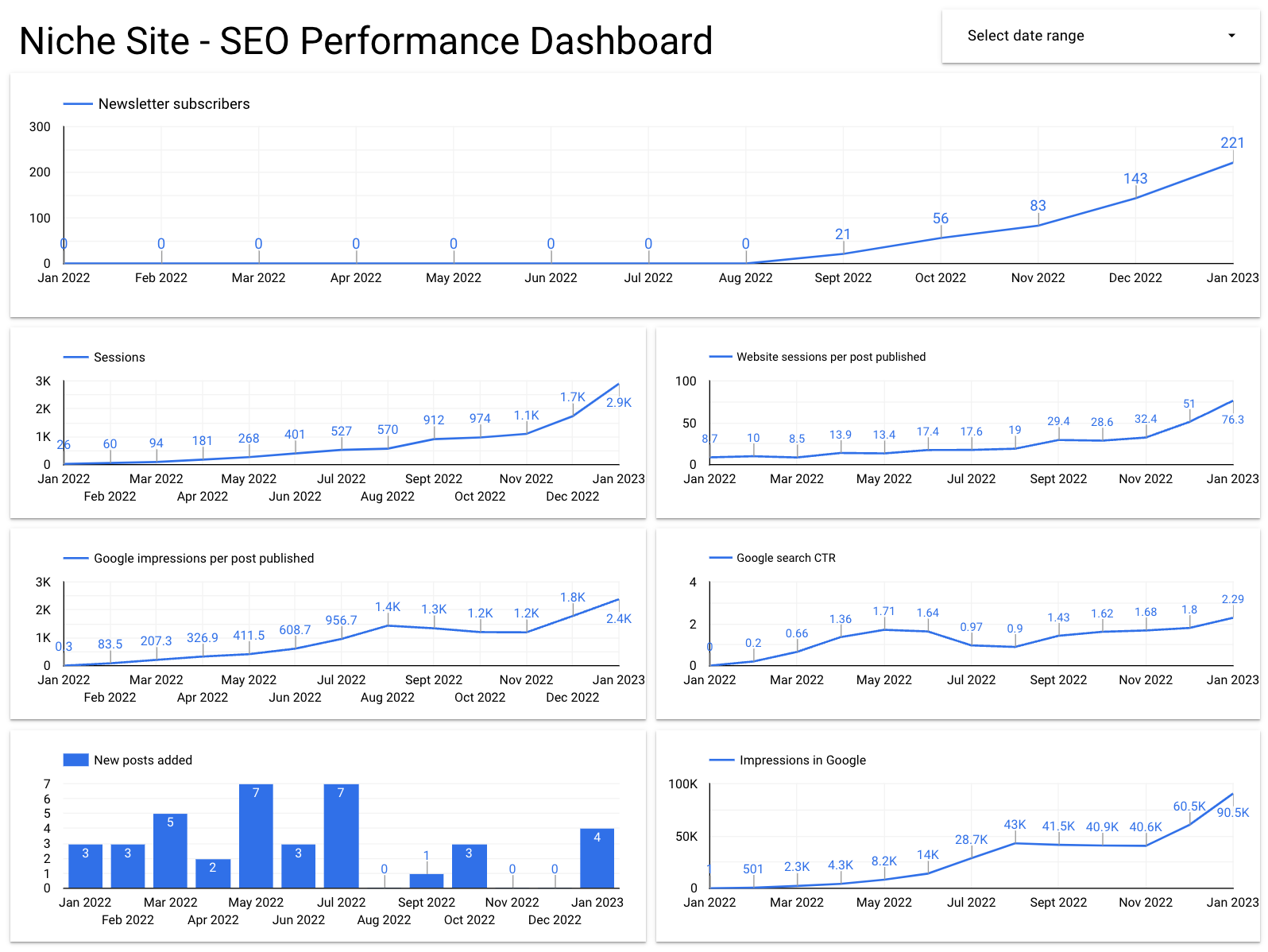Click the Feb 2022 bar in New posts chart
The image size is (1268, 952).
(128, 866)
